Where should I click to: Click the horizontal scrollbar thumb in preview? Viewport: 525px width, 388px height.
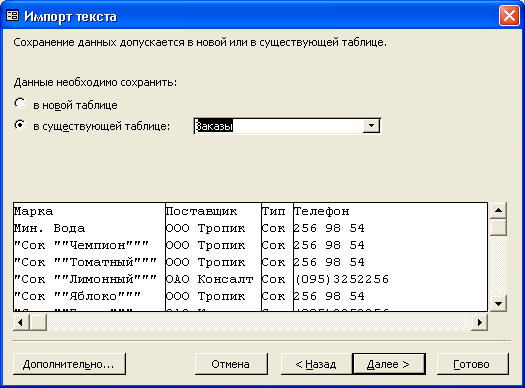(38, 322)
